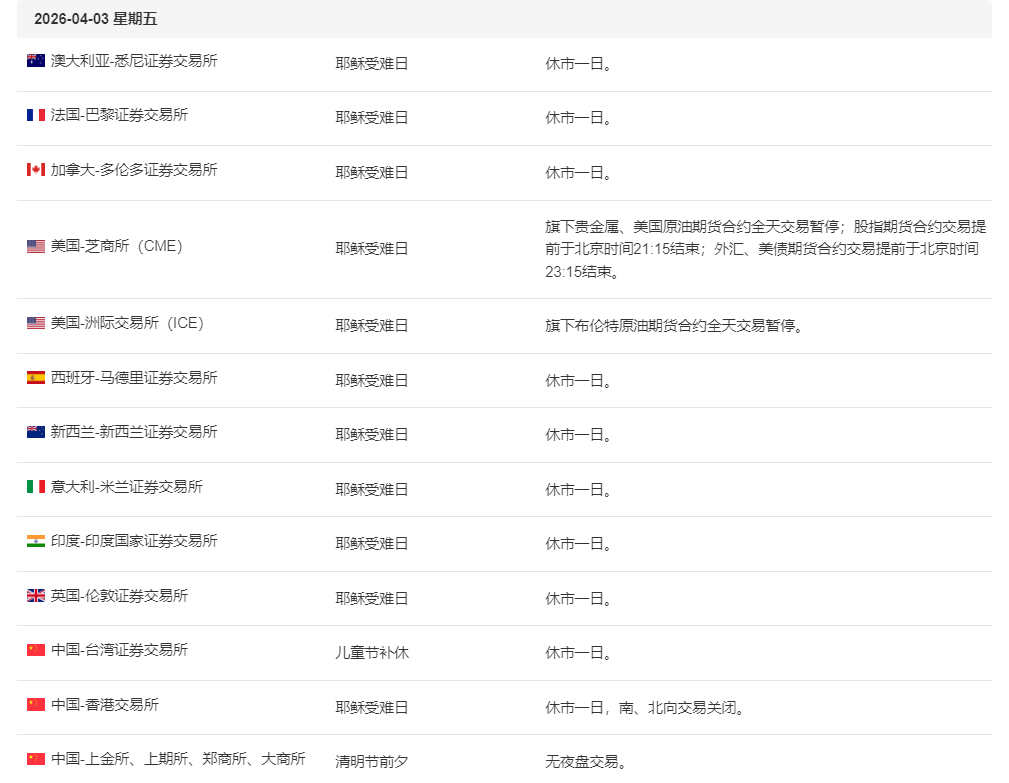Click 休市一日 in the Paris row
Screen dimensions: 1009x783
point(578,118)
